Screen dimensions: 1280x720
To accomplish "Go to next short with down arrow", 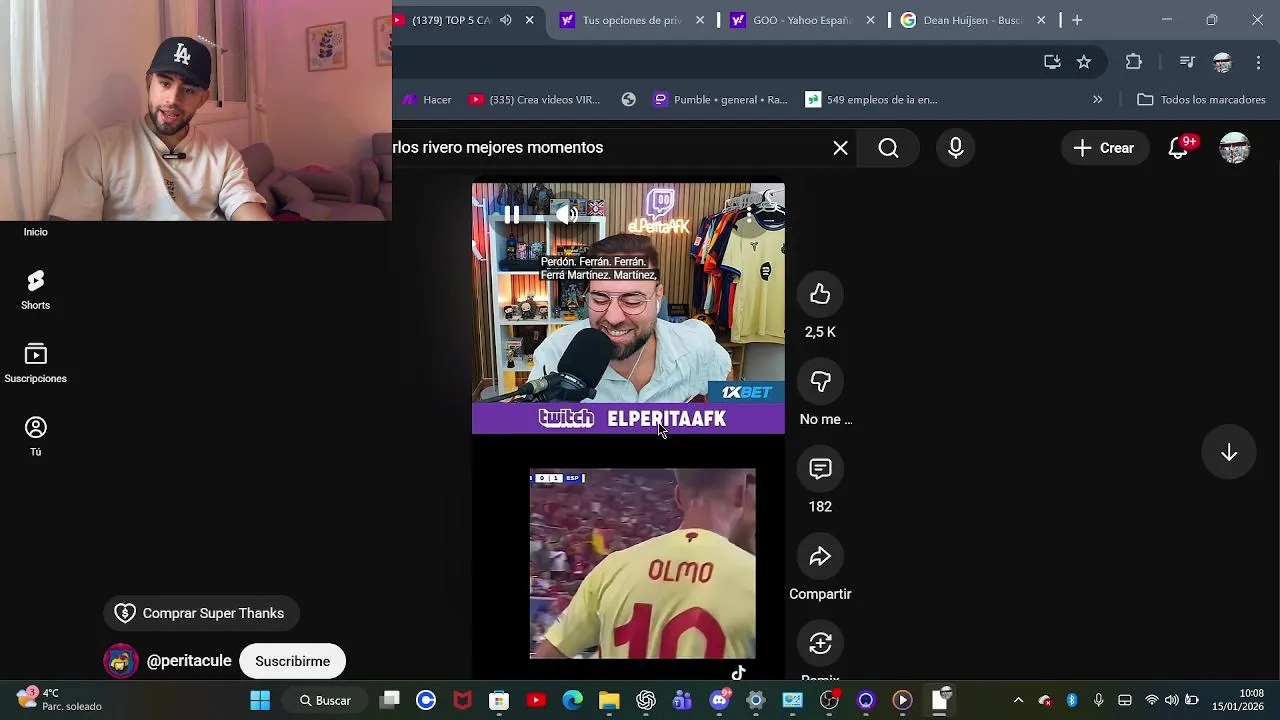I will coord(1229,453).
